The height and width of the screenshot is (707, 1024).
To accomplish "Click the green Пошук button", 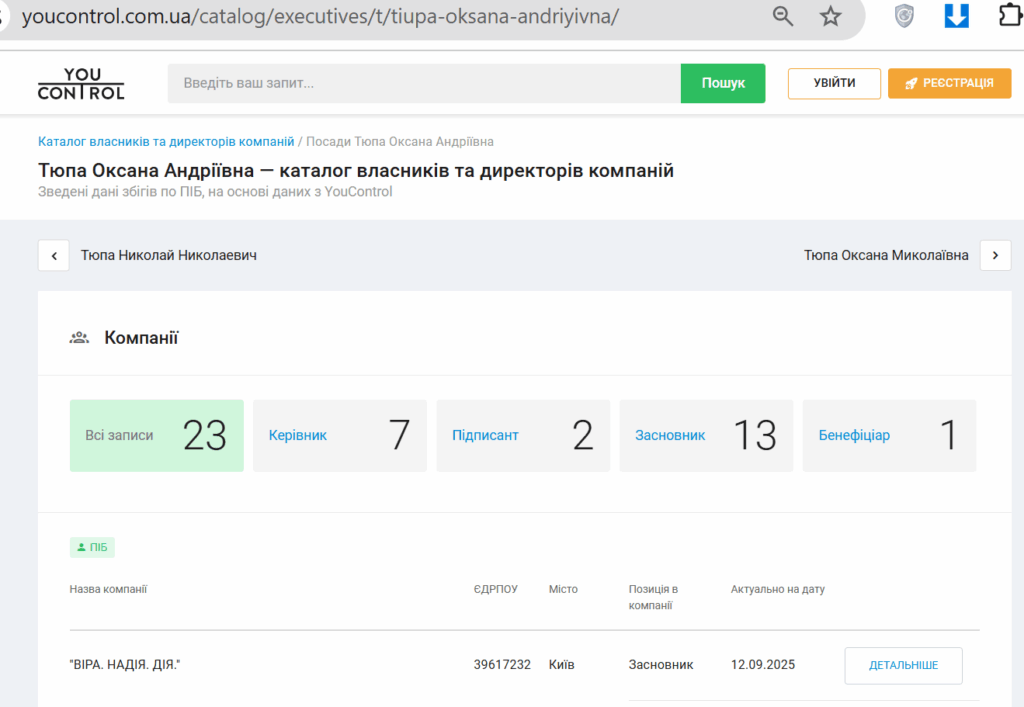I will (x=723, y=83).
